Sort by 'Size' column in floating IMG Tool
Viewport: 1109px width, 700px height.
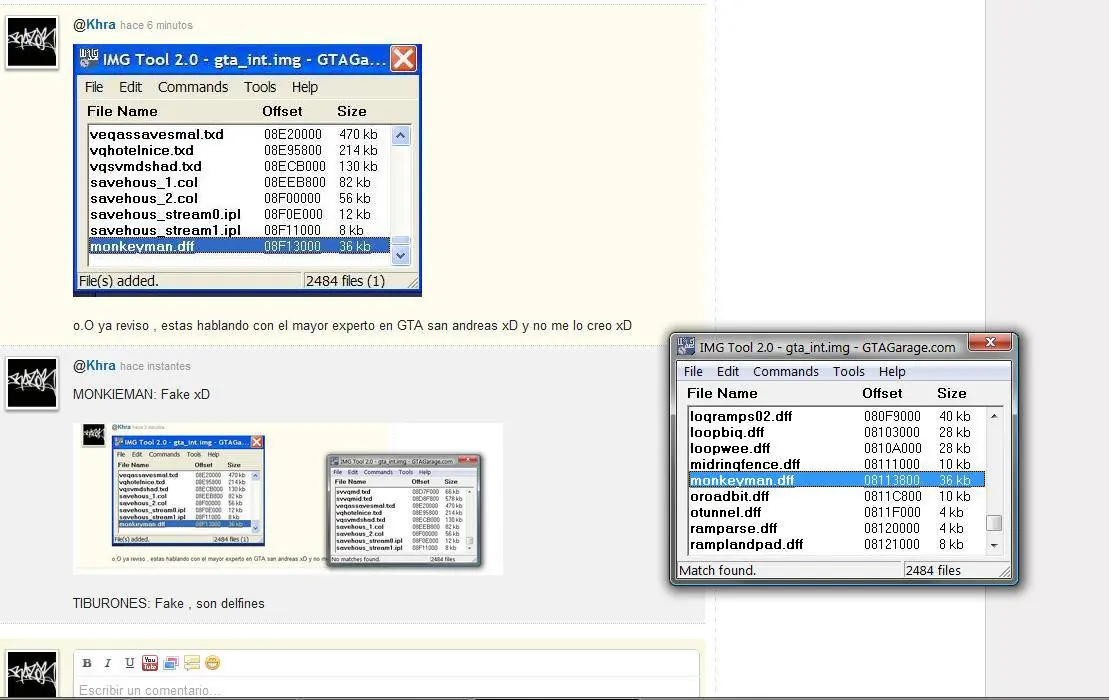[951, 393]
